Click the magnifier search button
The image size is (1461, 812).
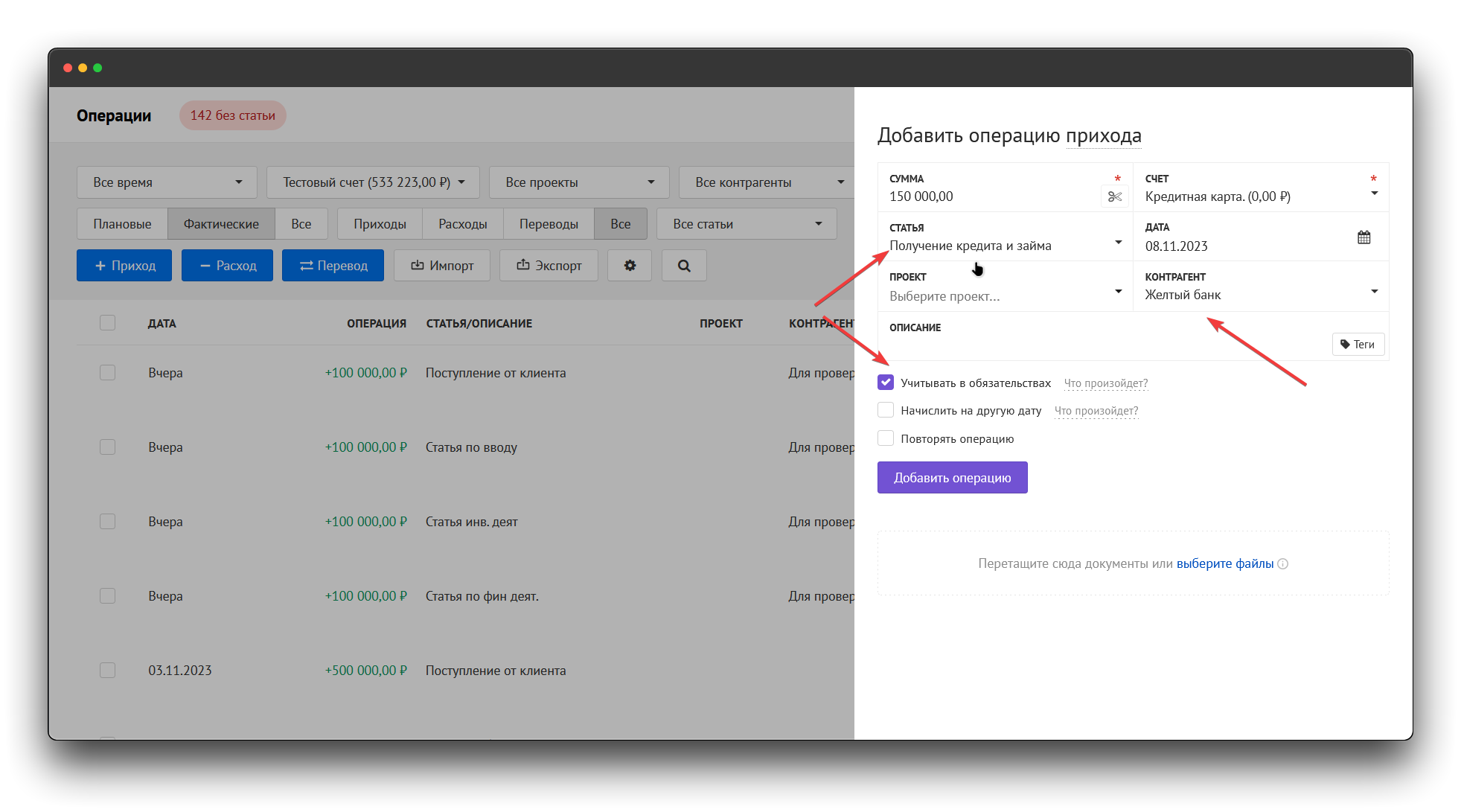684,266
